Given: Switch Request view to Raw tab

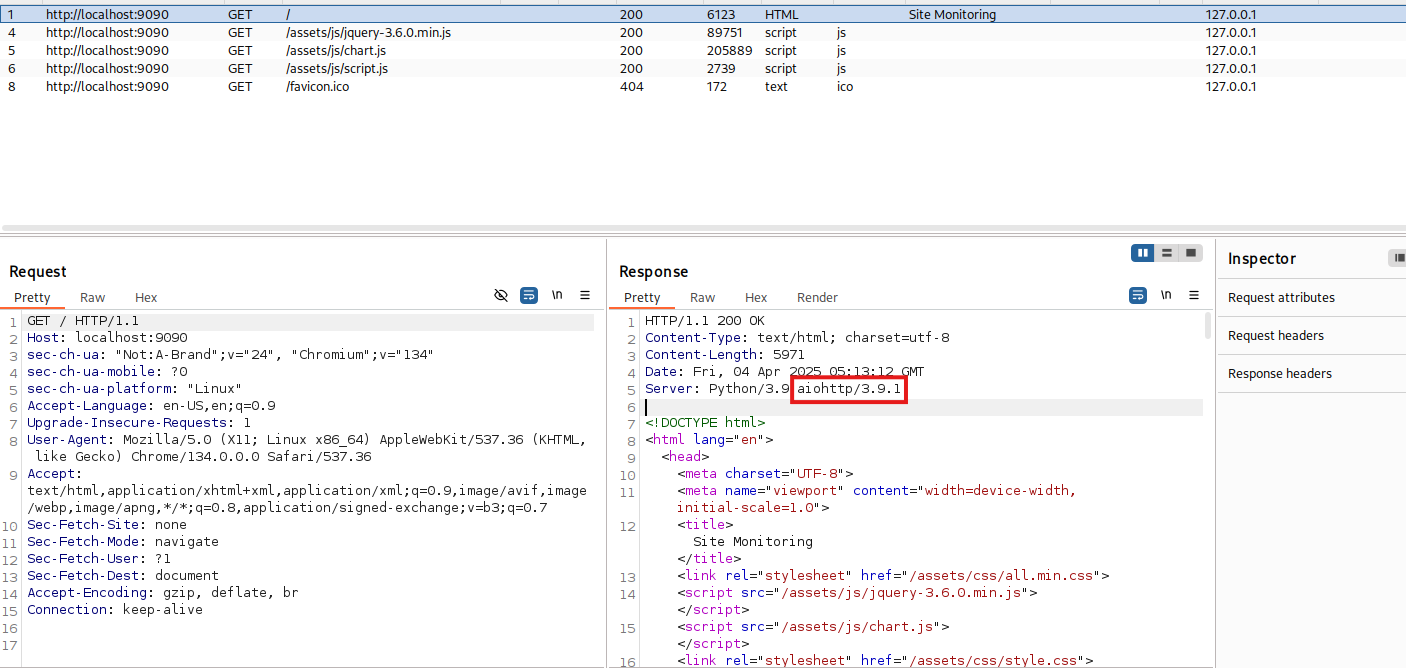Looking at the screenshot, I should pos(93,297).
